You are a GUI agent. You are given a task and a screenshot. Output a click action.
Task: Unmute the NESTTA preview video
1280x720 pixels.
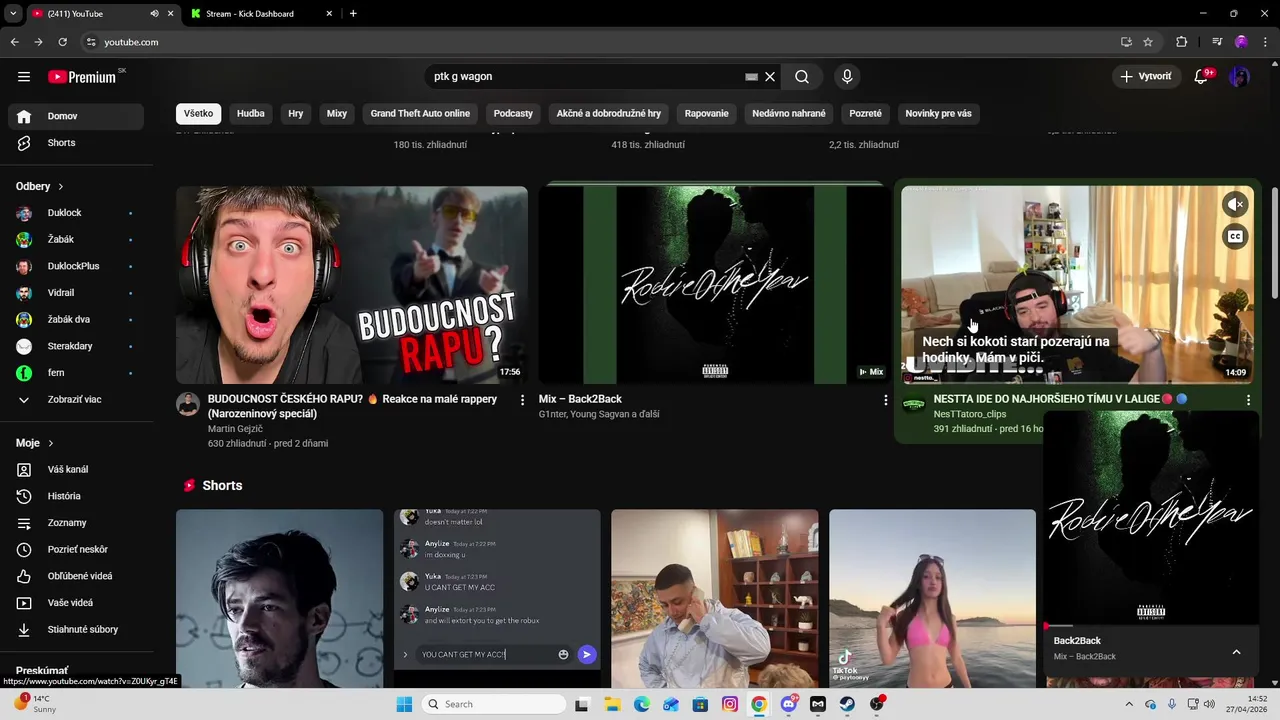click(1236, 204)
